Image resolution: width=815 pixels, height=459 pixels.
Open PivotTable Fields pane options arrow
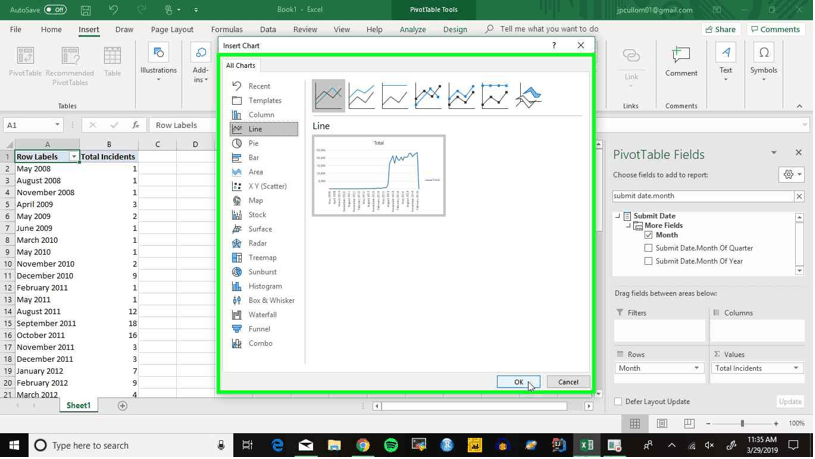pos(774,153)
